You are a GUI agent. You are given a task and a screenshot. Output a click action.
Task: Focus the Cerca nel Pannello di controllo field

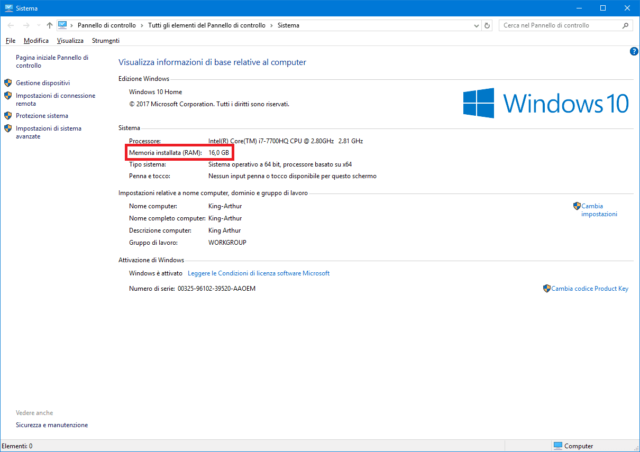click(x=555, y=24)
